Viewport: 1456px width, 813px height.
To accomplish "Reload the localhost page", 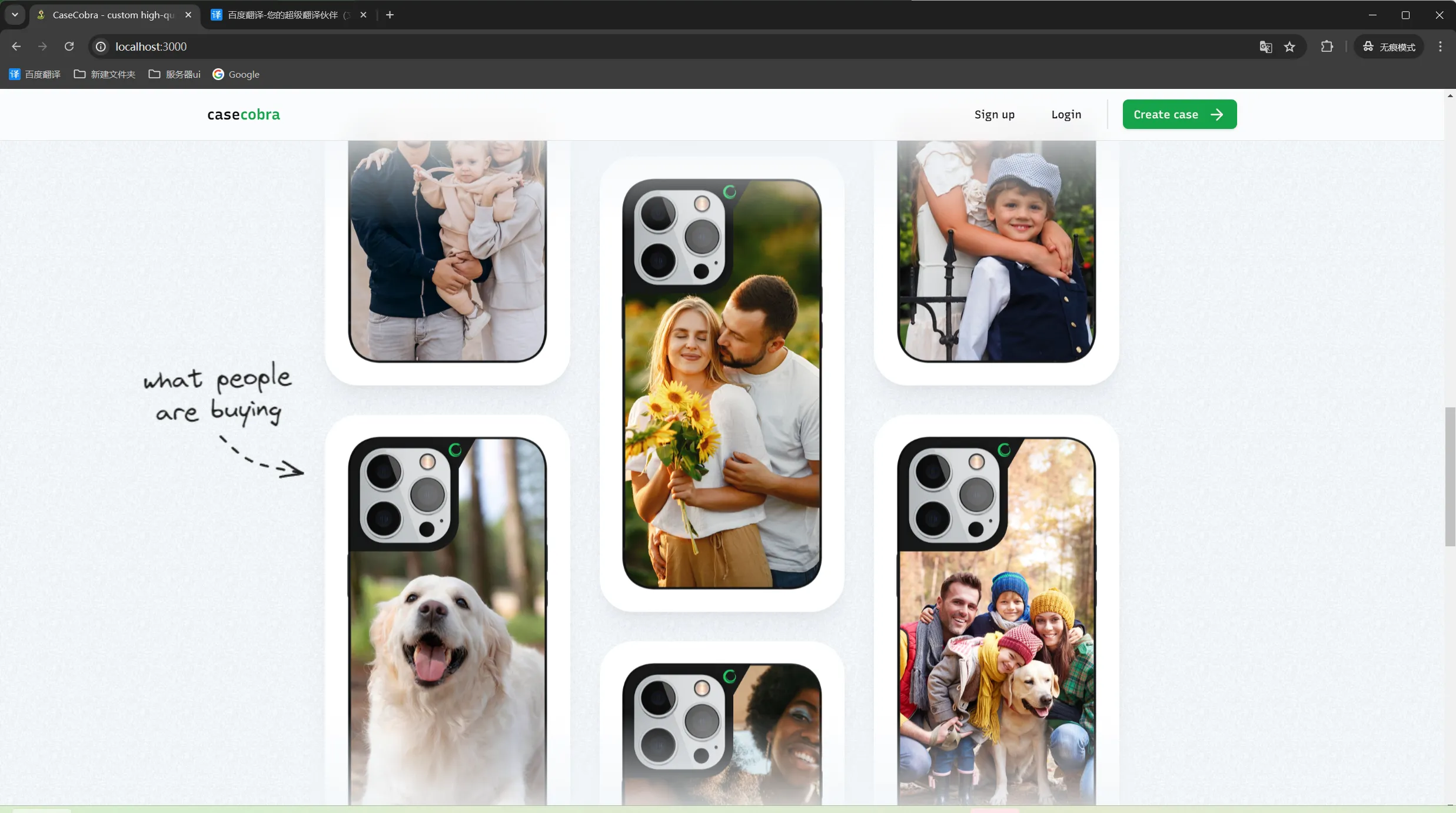I will (69, 47).
